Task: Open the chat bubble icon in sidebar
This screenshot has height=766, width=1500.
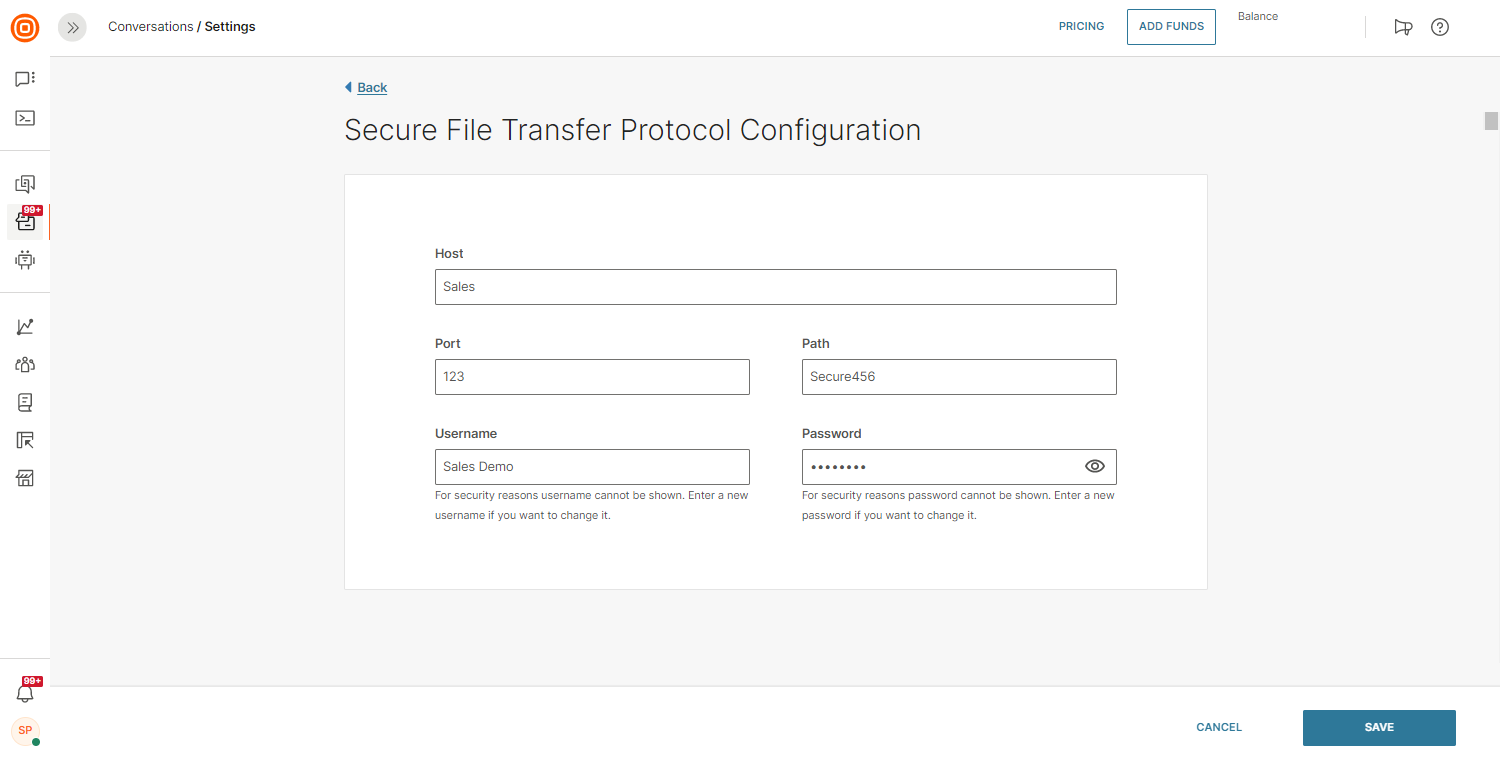Action: click(25, 79)
